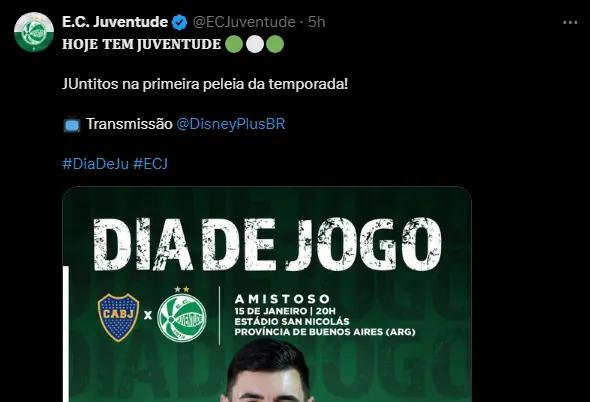The image size is (590, 402).
Task: Click the JUntitos na primeira peleia text
Action: pyautogui.click(x=205, y=84)
